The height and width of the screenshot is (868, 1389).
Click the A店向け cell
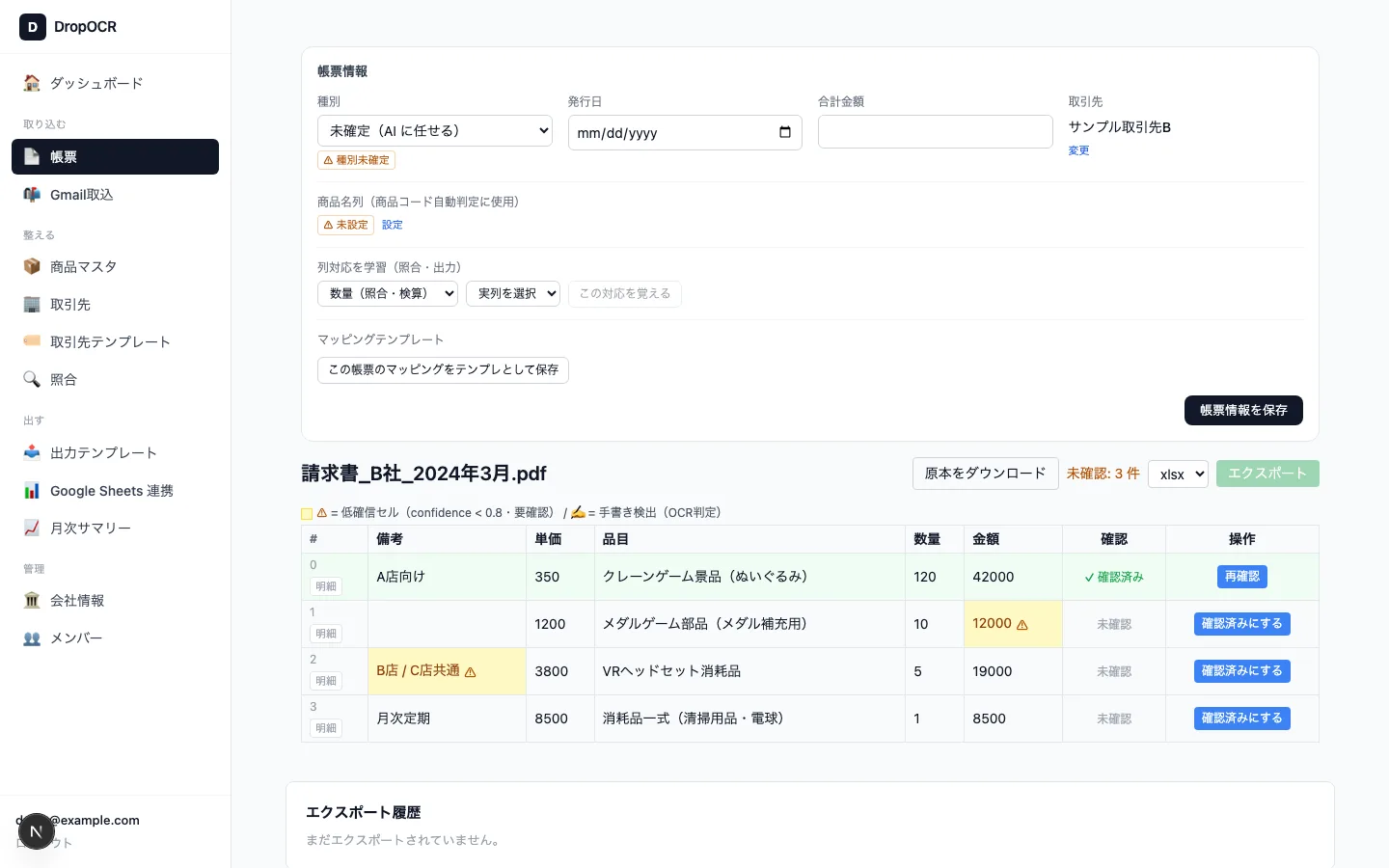[x=447, y=577]
